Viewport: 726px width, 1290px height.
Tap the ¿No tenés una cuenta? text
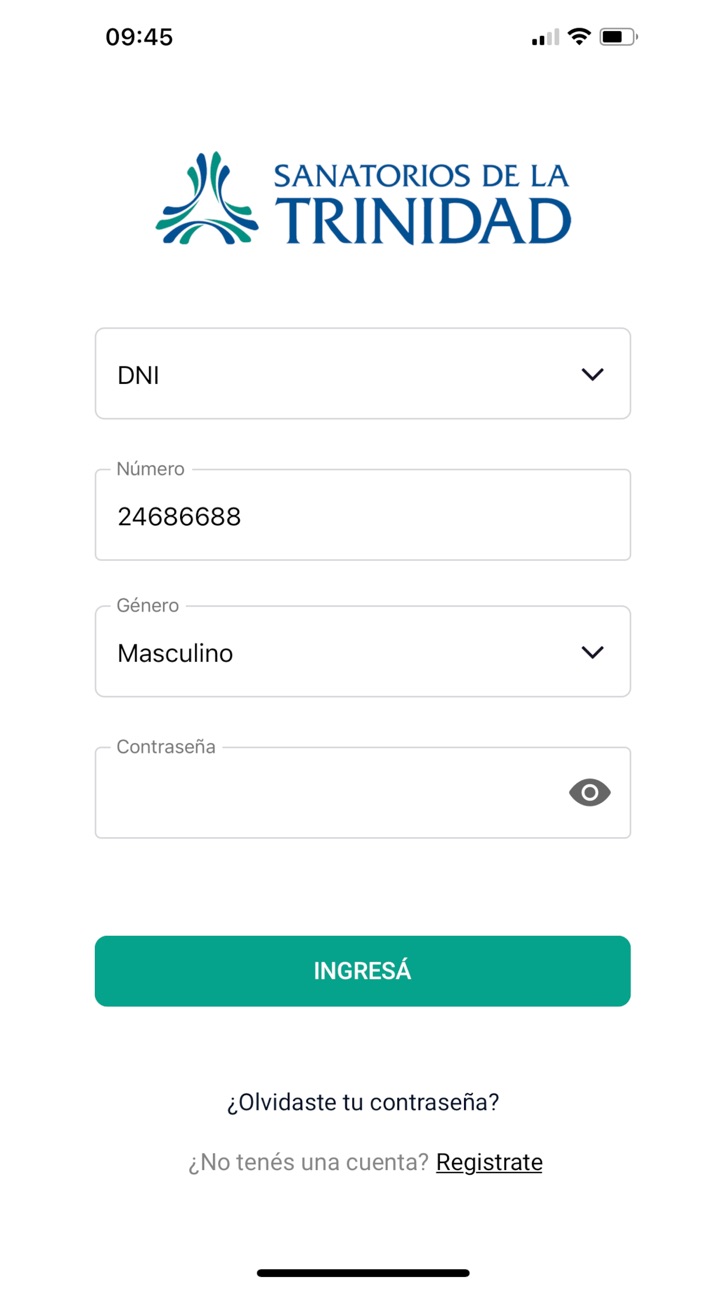(308, 1162)
